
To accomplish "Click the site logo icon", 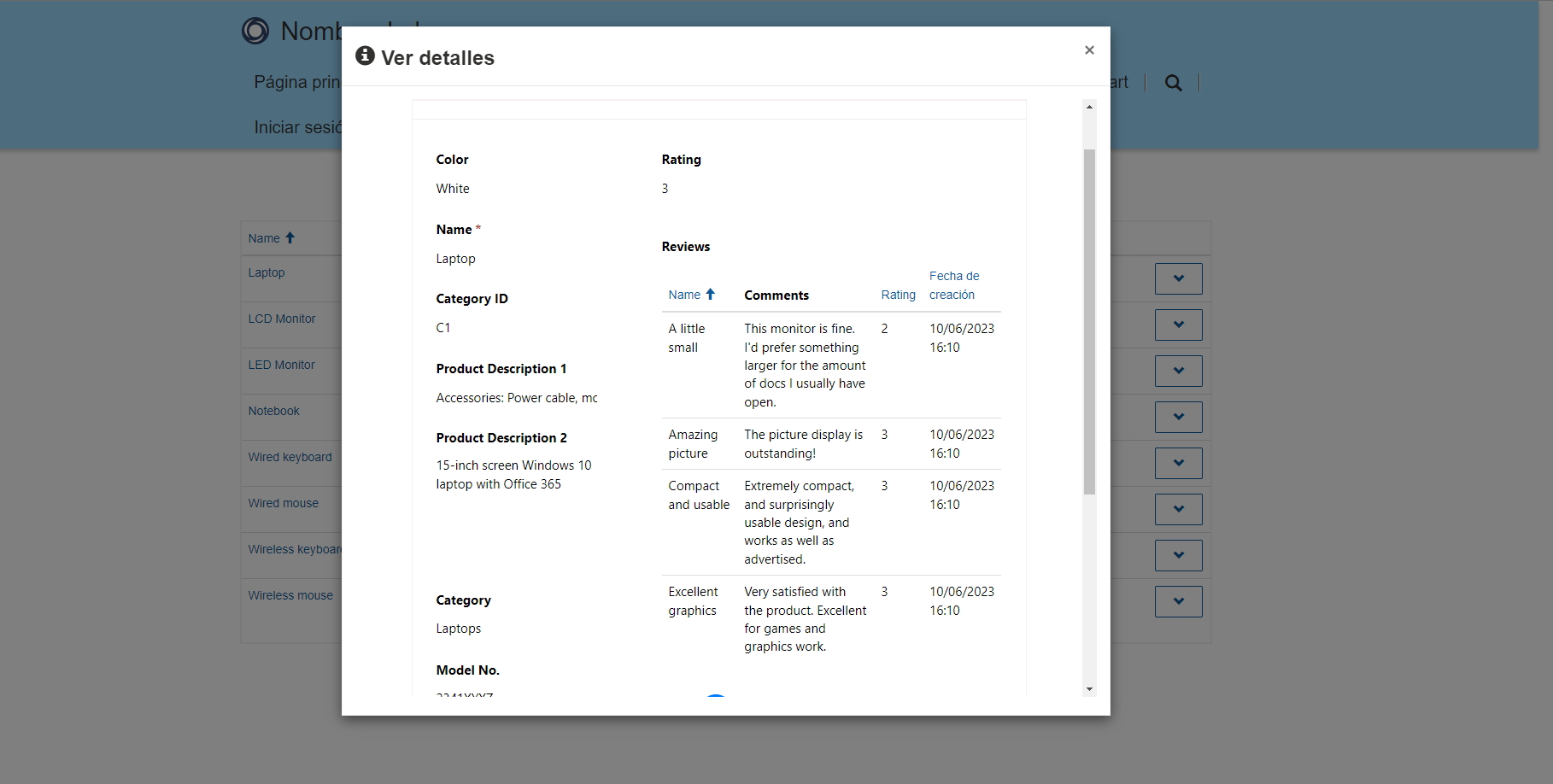I will [255, 31].
